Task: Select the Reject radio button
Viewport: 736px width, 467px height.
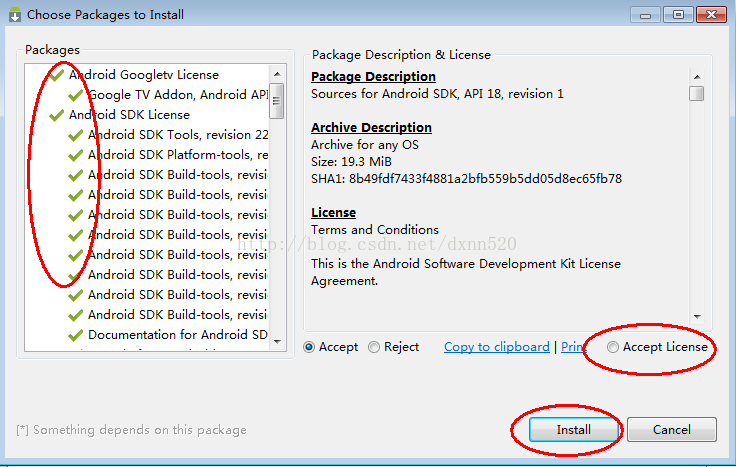Action: tap(374, 347)
